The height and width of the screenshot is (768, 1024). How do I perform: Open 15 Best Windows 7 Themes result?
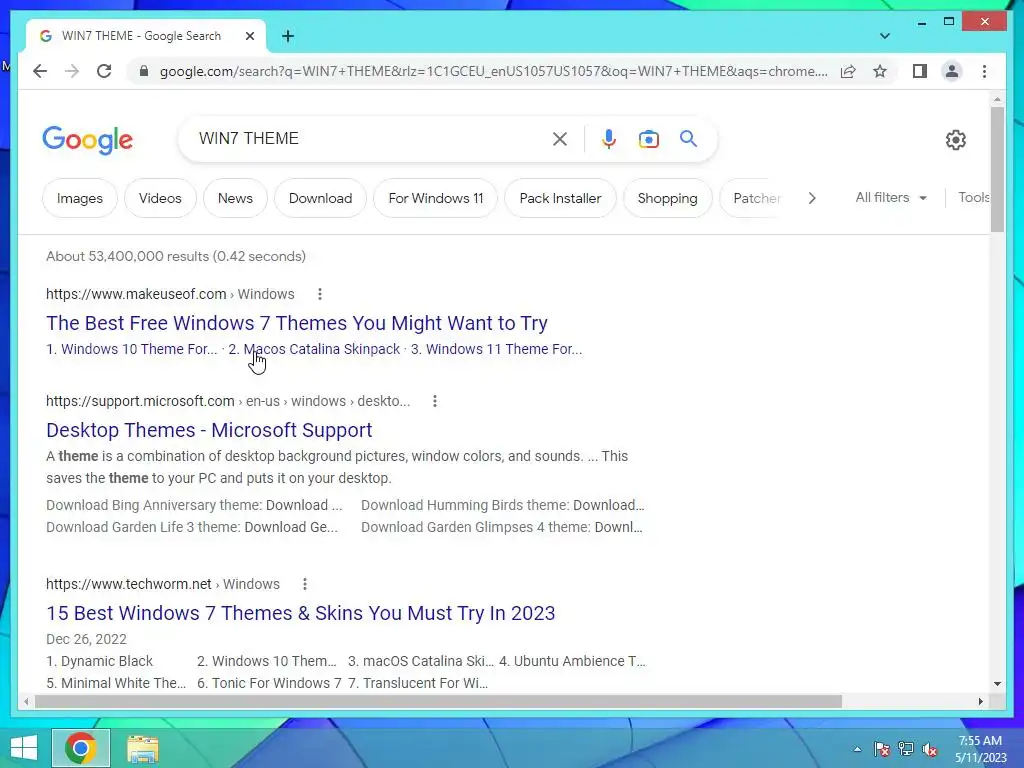300,613
